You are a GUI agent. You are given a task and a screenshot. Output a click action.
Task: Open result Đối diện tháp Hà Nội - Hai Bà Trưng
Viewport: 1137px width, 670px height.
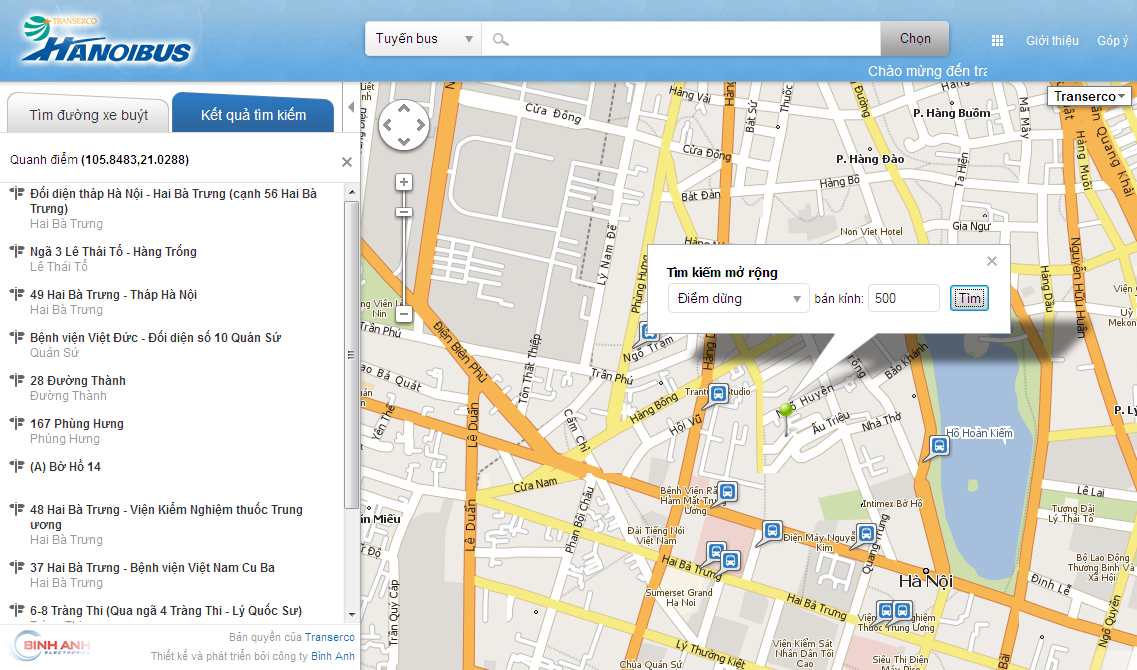173,201
